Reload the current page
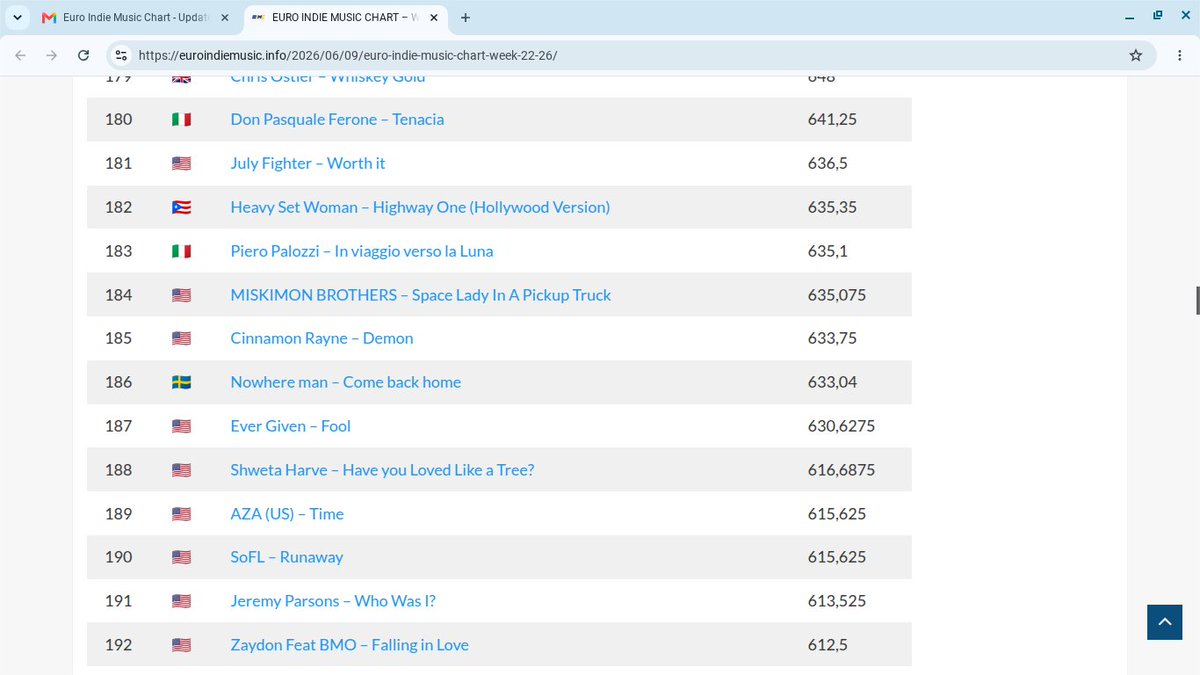This screenshot has width=1200, height=675. [x=84, y=56]
